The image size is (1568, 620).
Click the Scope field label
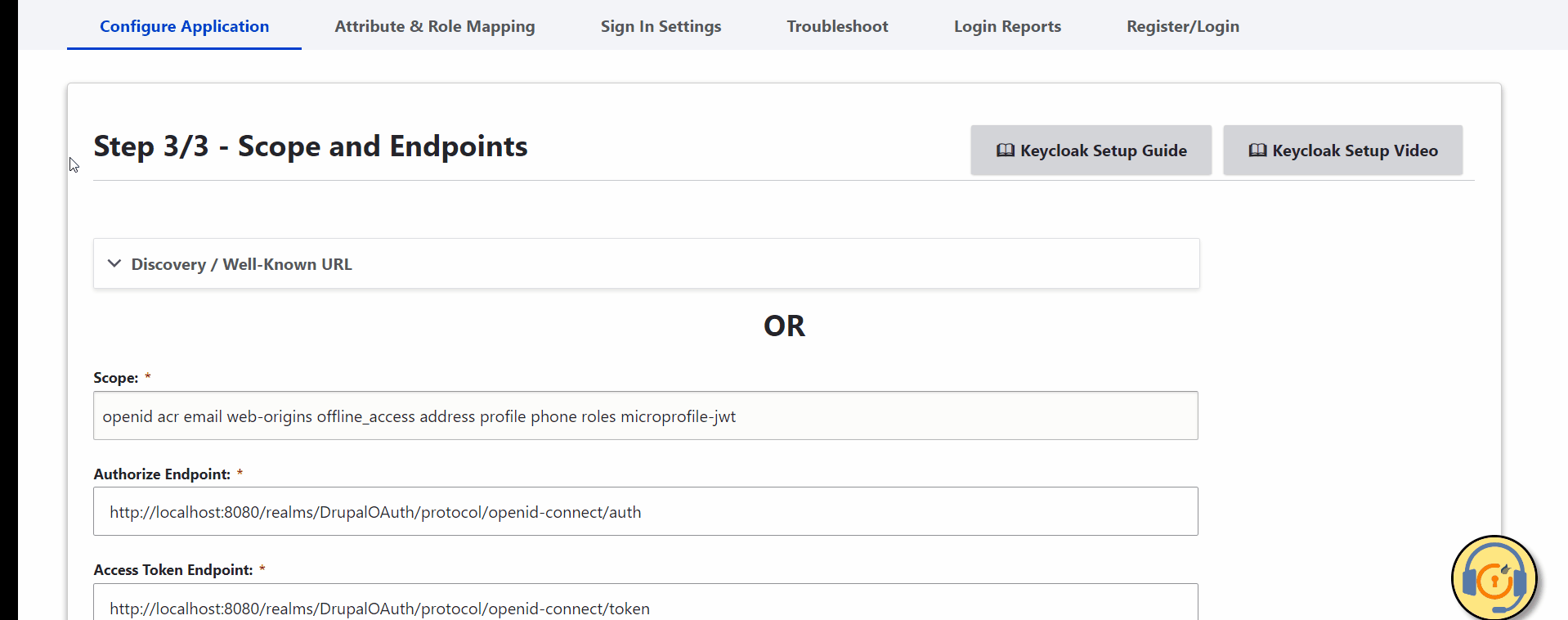coord(115,378)
